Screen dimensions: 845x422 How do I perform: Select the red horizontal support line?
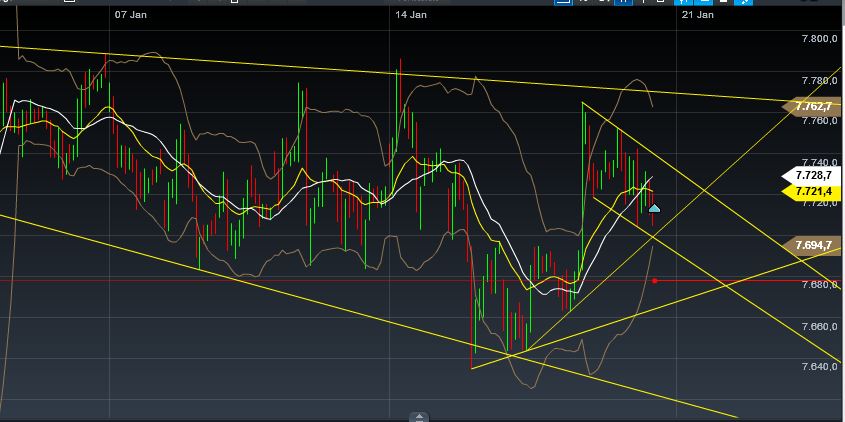(300, 281)
